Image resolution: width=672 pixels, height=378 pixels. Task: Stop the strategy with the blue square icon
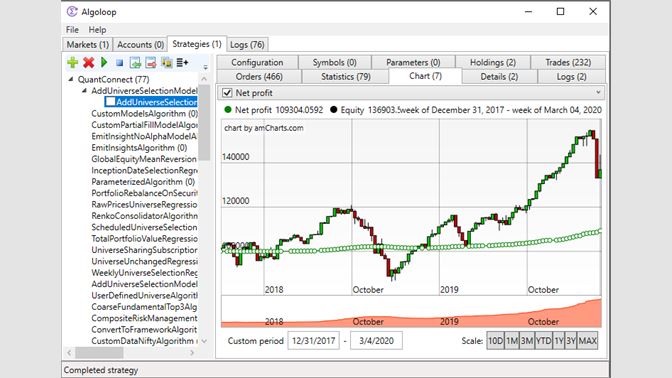[x=120, y=63]
